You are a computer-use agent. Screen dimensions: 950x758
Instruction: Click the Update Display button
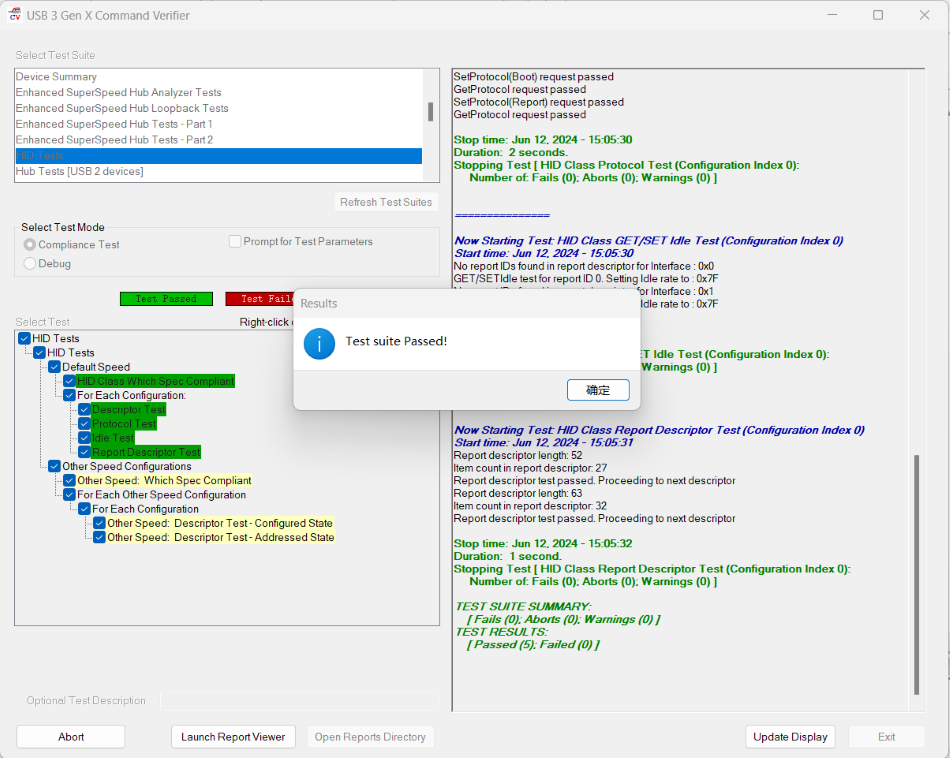pos(790,737)
